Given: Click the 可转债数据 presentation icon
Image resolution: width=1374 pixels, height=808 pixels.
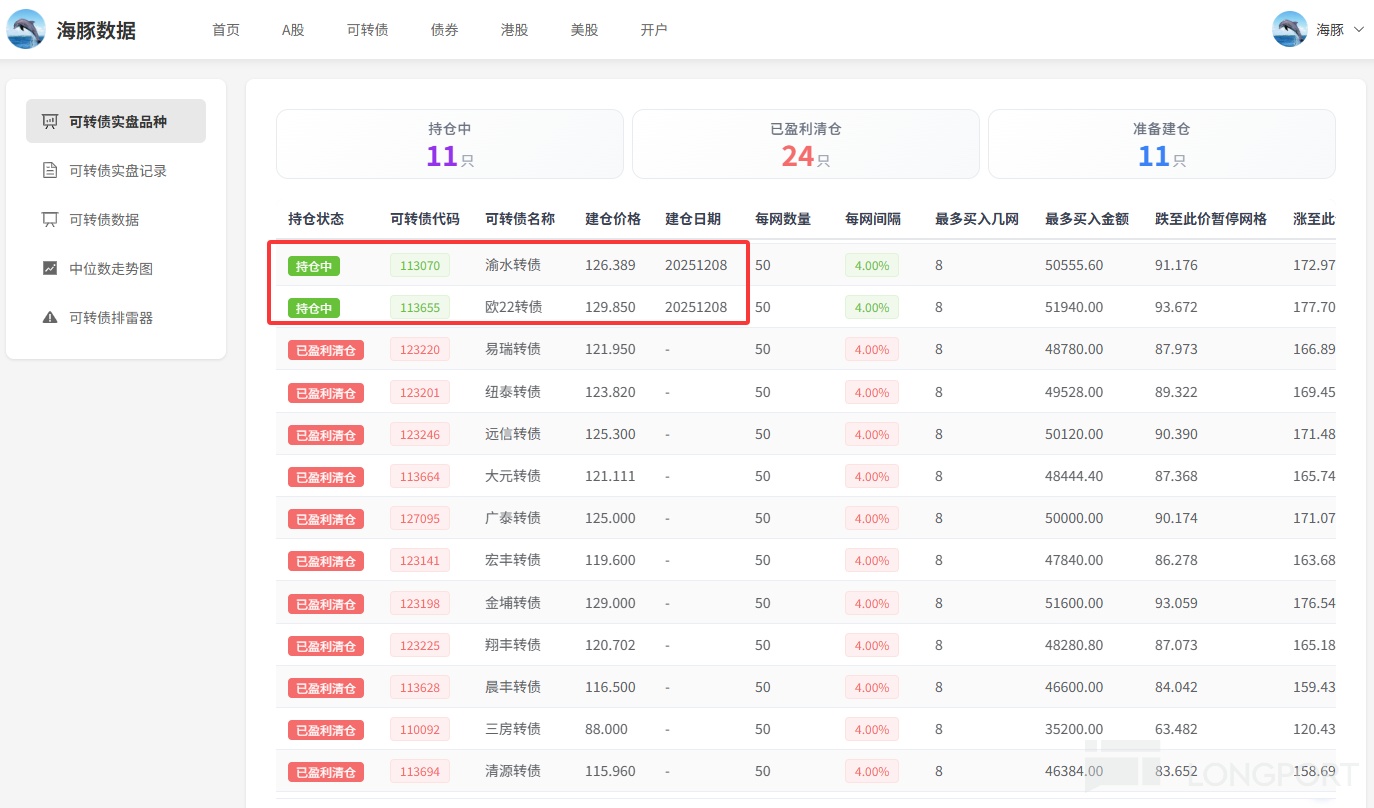Looking at the screenshot, I should pos(49,220).
